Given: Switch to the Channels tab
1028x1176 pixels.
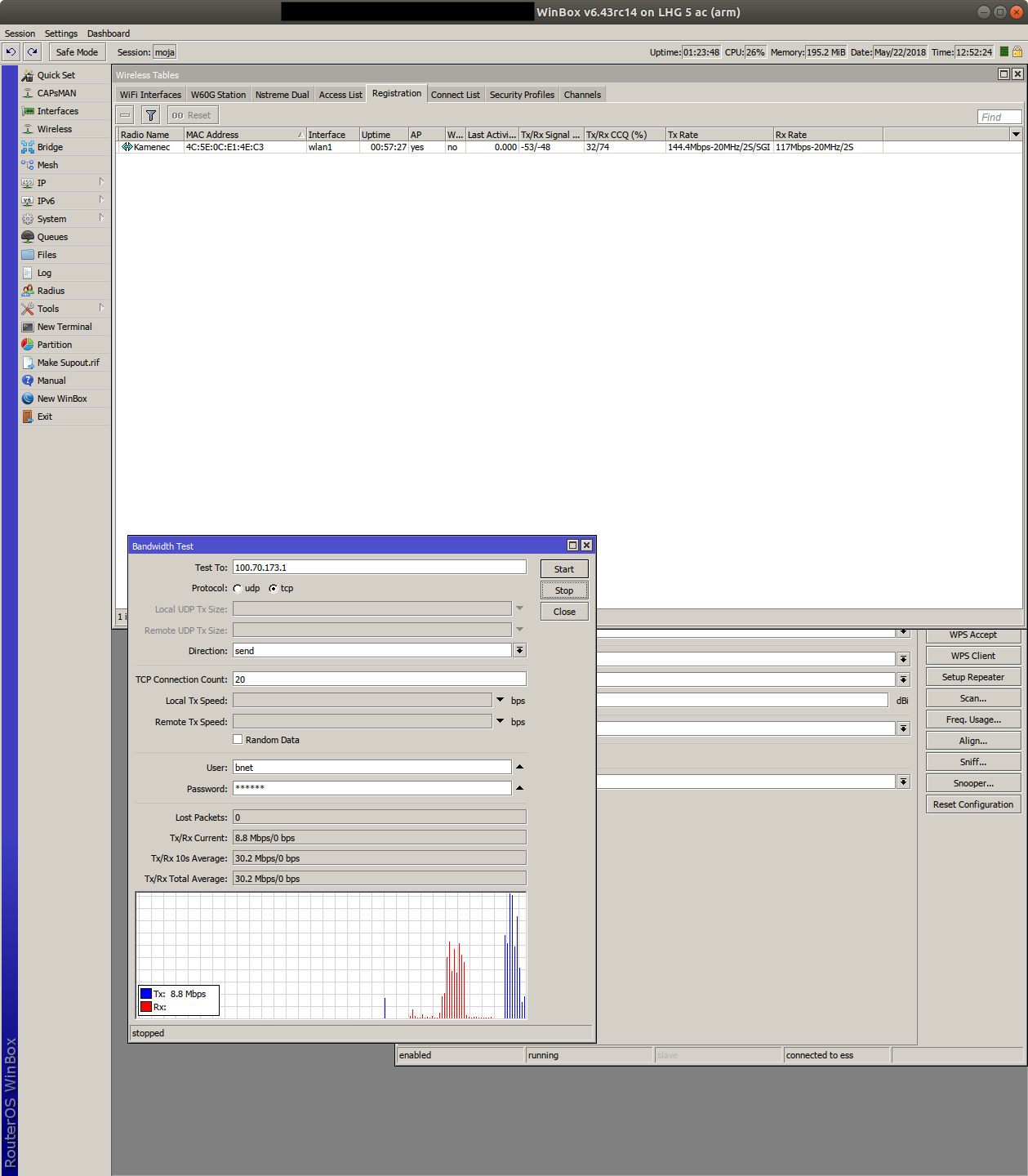Looking at the screenshot, I should click(581, 93).
